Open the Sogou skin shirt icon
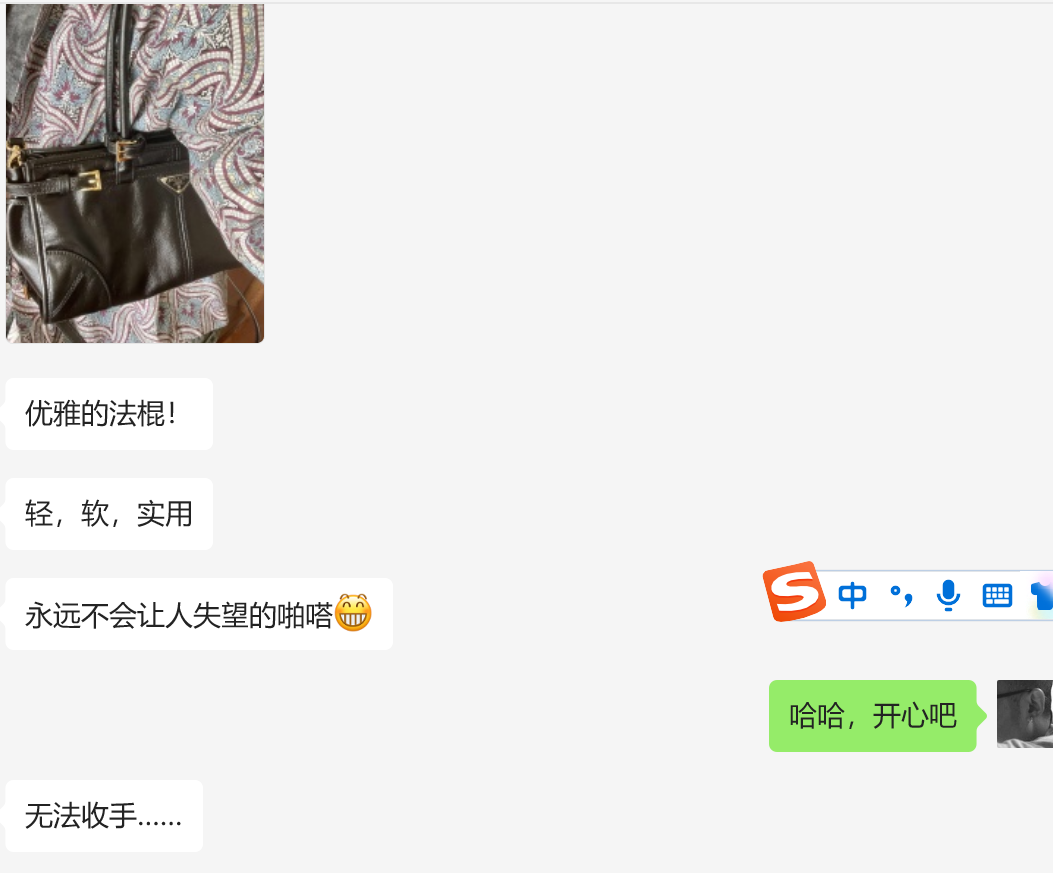The width and height of the screenshot is (1053, 873). point(1042,595)
